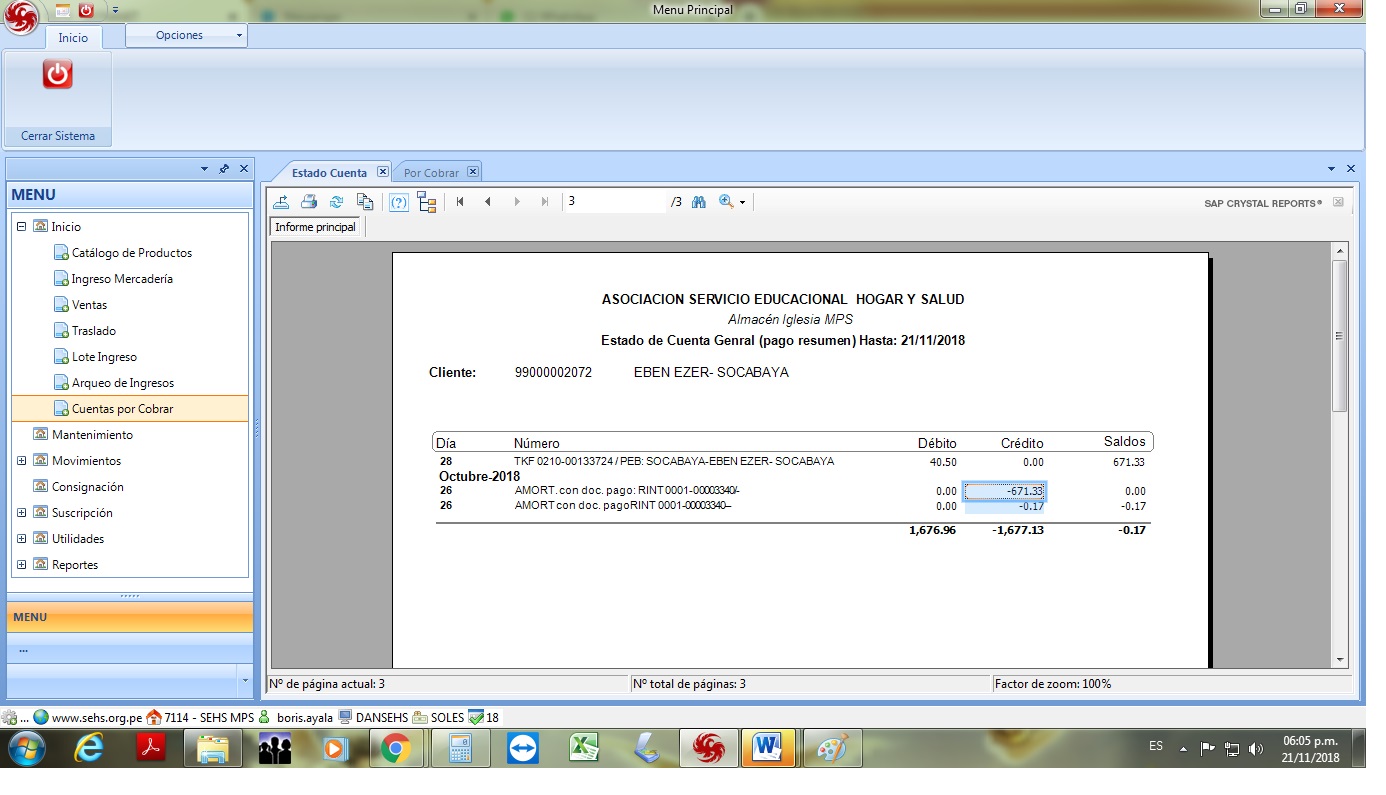Switch to the Por Cobrar tab
Viewport: 1386px width, 795px height.
coord(431,173)
